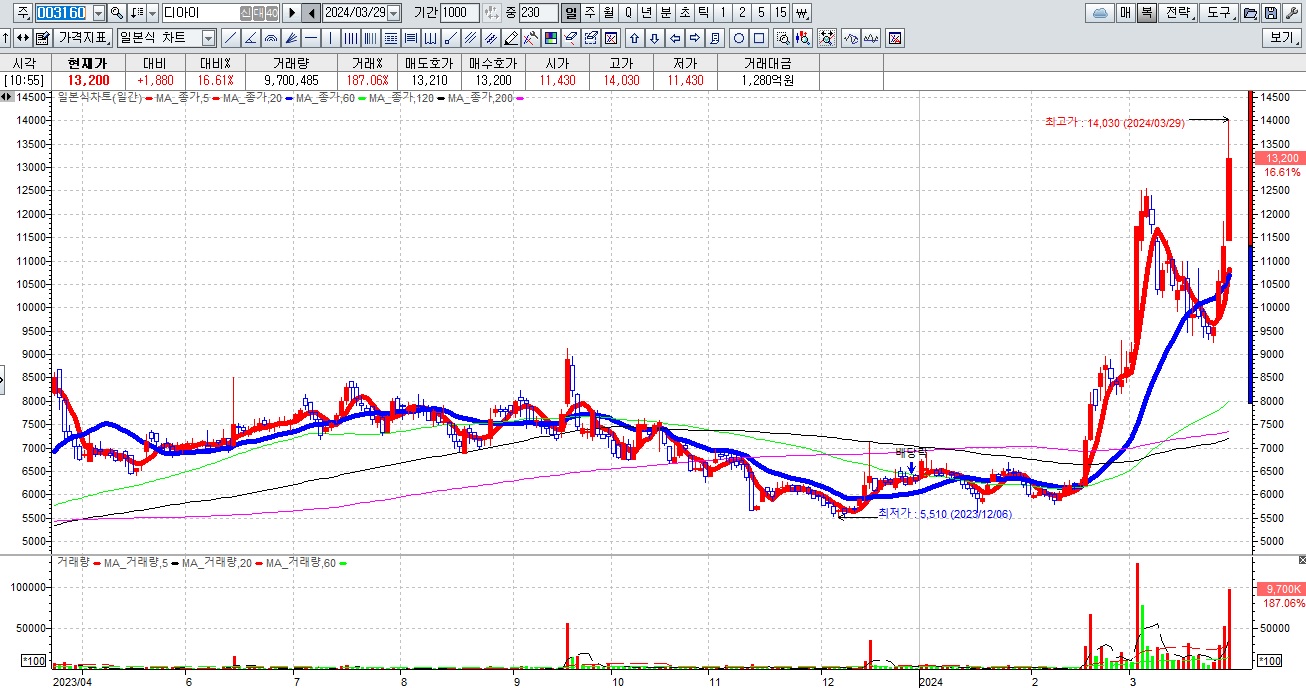Image resolution: width=1306 pixels, height=688 pixels.
Task: Open the 보기 view dropdown
Action: pos(1282,38)
